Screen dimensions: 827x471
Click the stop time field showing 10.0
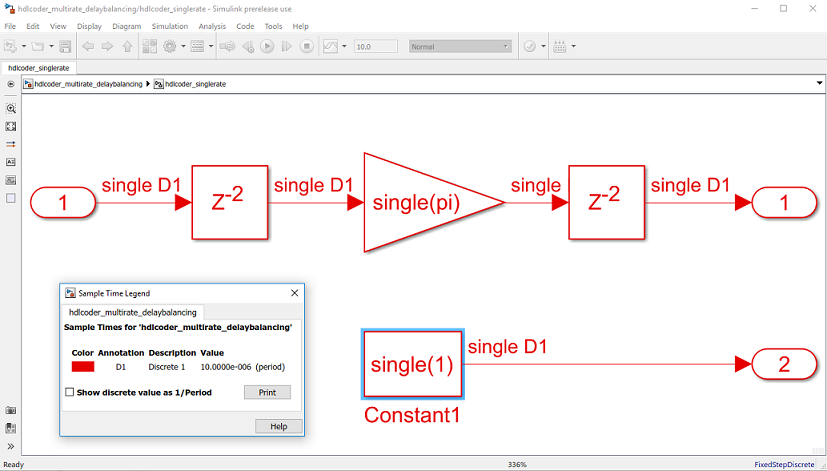tap(376, 46)
